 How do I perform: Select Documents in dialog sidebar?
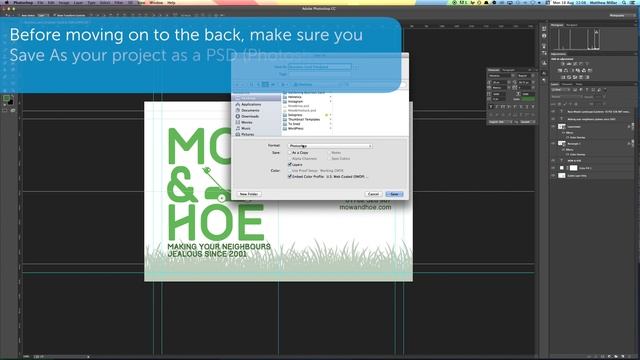(x=250, y=110)
